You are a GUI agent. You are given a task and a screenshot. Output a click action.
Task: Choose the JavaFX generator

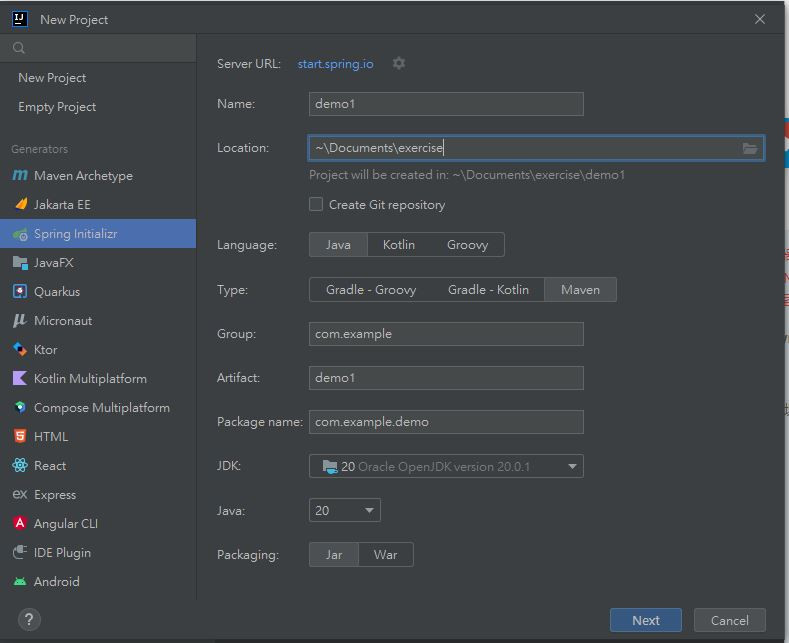54,263
